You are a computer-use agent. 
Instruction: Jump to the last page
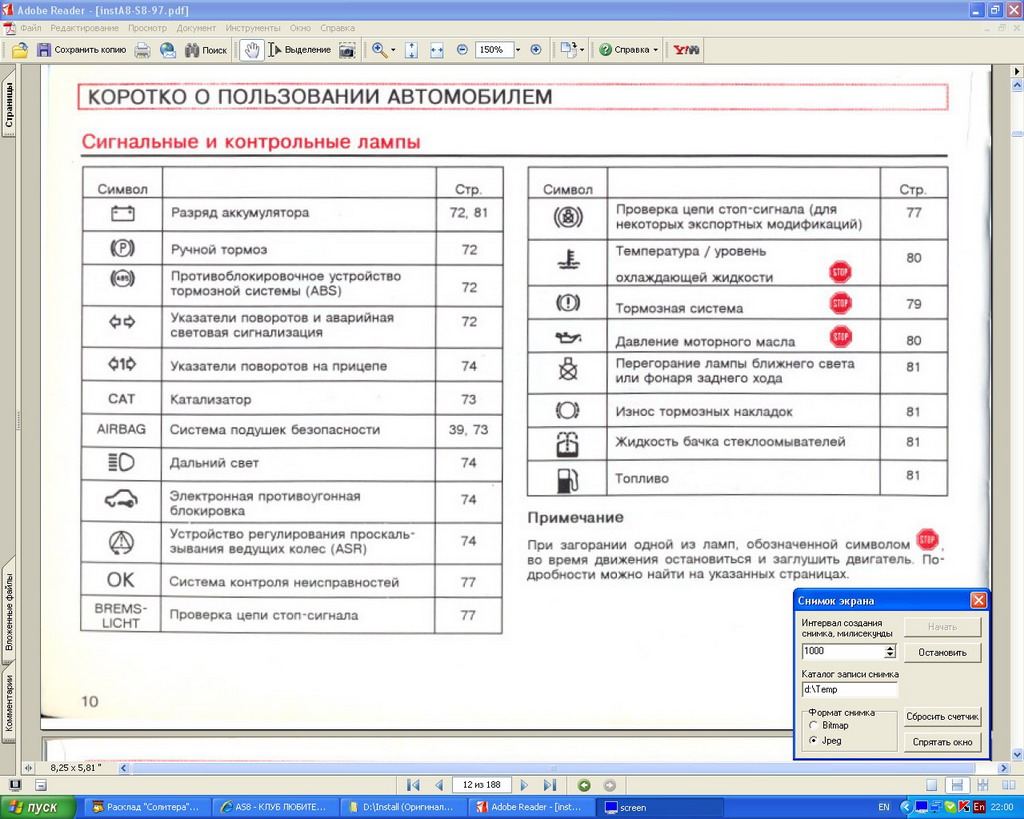click(549, 785)
